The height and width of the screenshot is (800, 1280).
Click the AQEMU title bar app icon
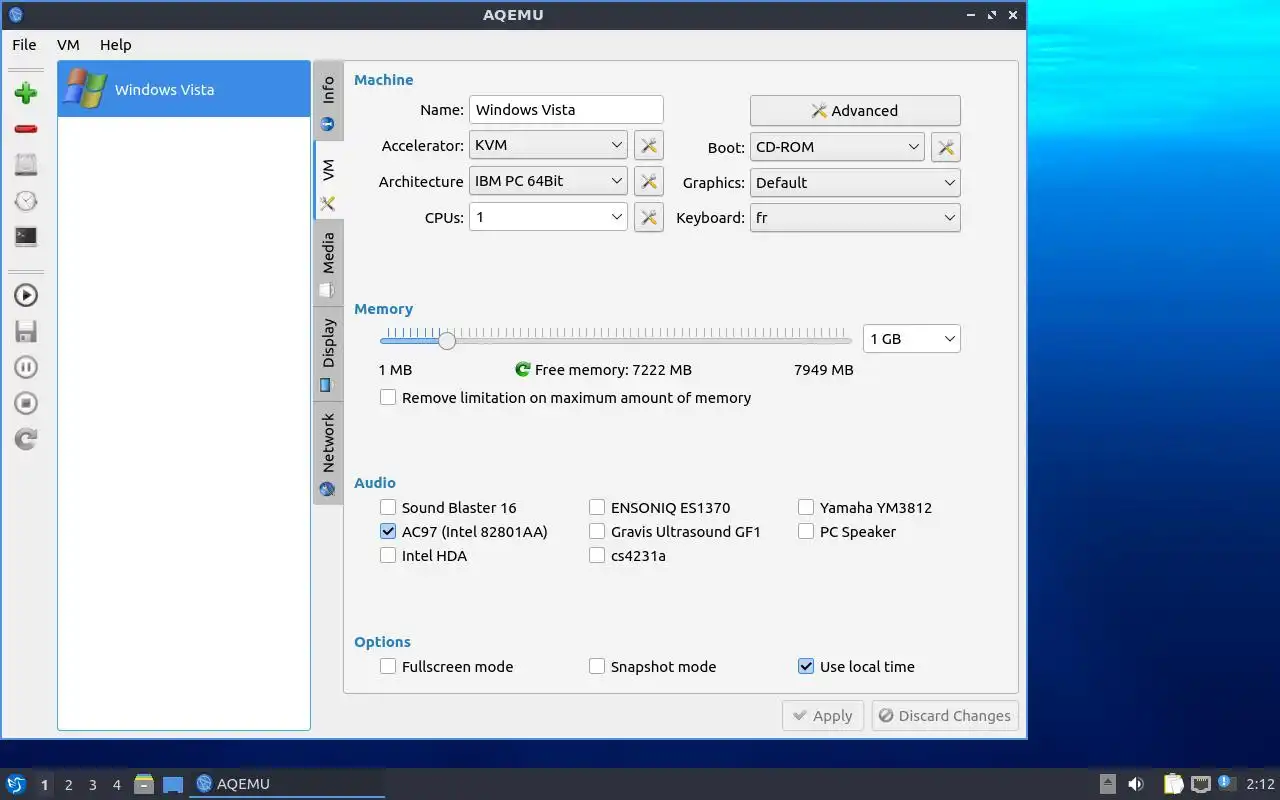point(15,14)
